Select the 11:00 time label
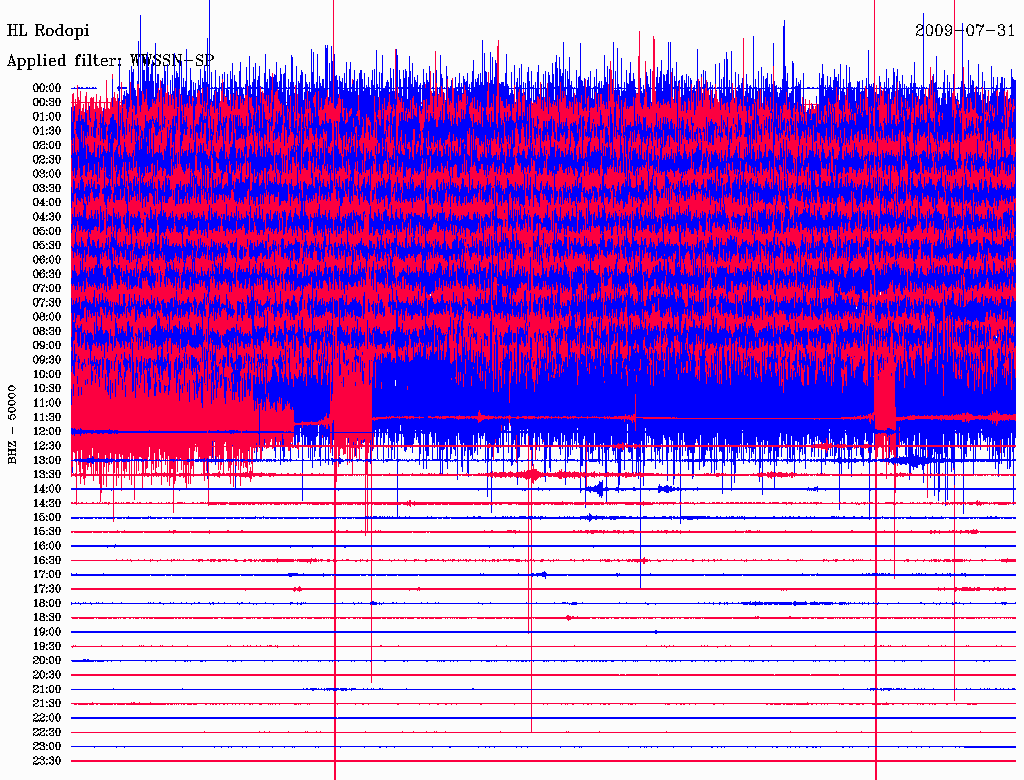 click(47, 403)
